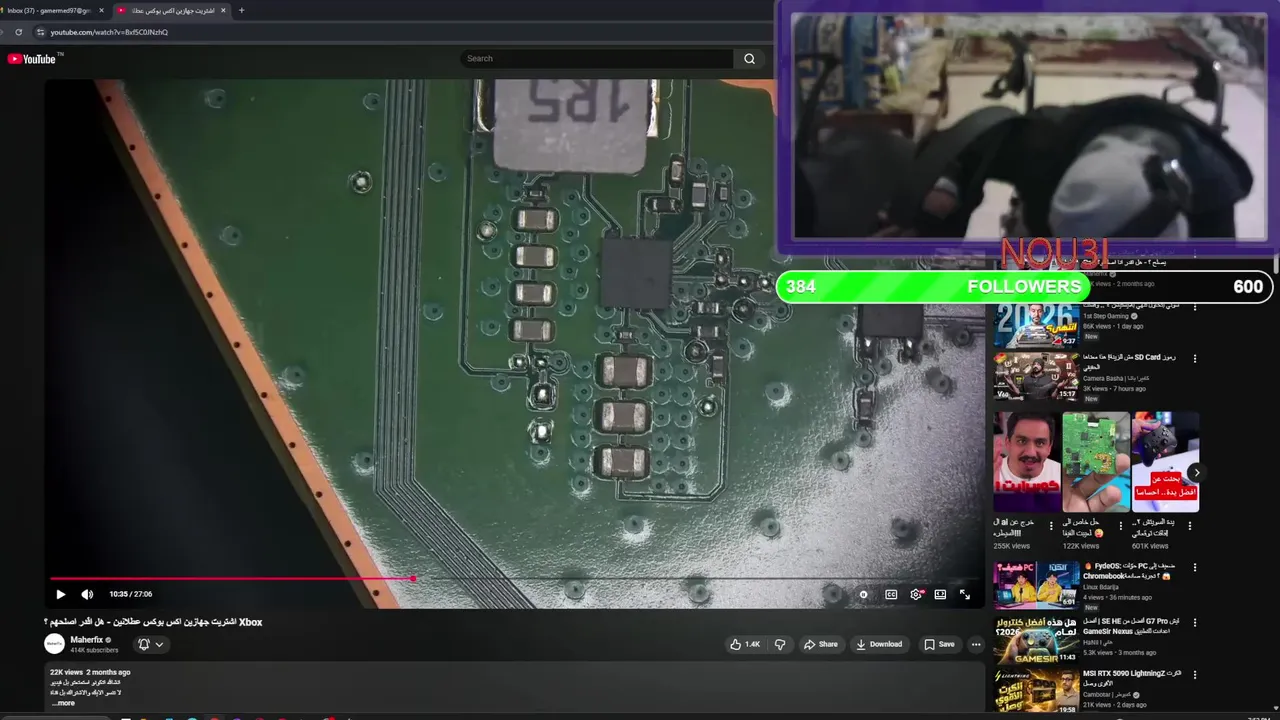The image size is (1280, 720).
Task: Click '414K subscribers' text
Action: tap(94, 650)
